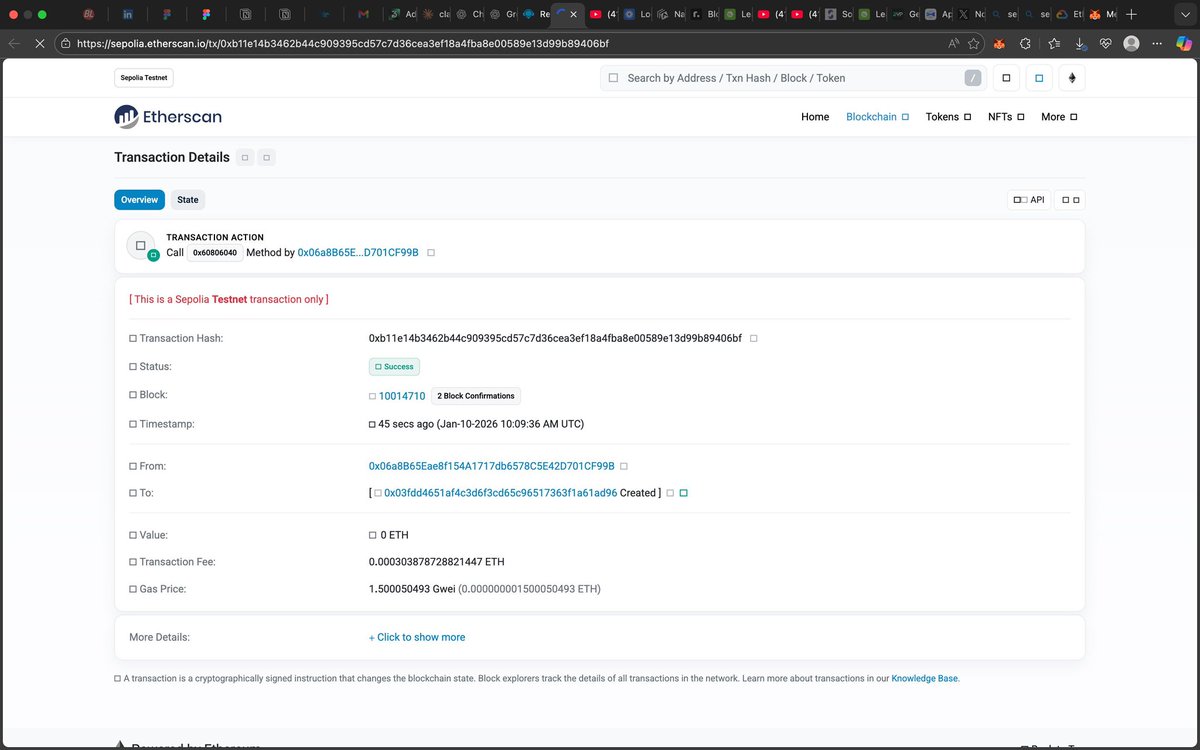
Task: Switch to the LinkedIn browser tab
Action: coord(128,15)
